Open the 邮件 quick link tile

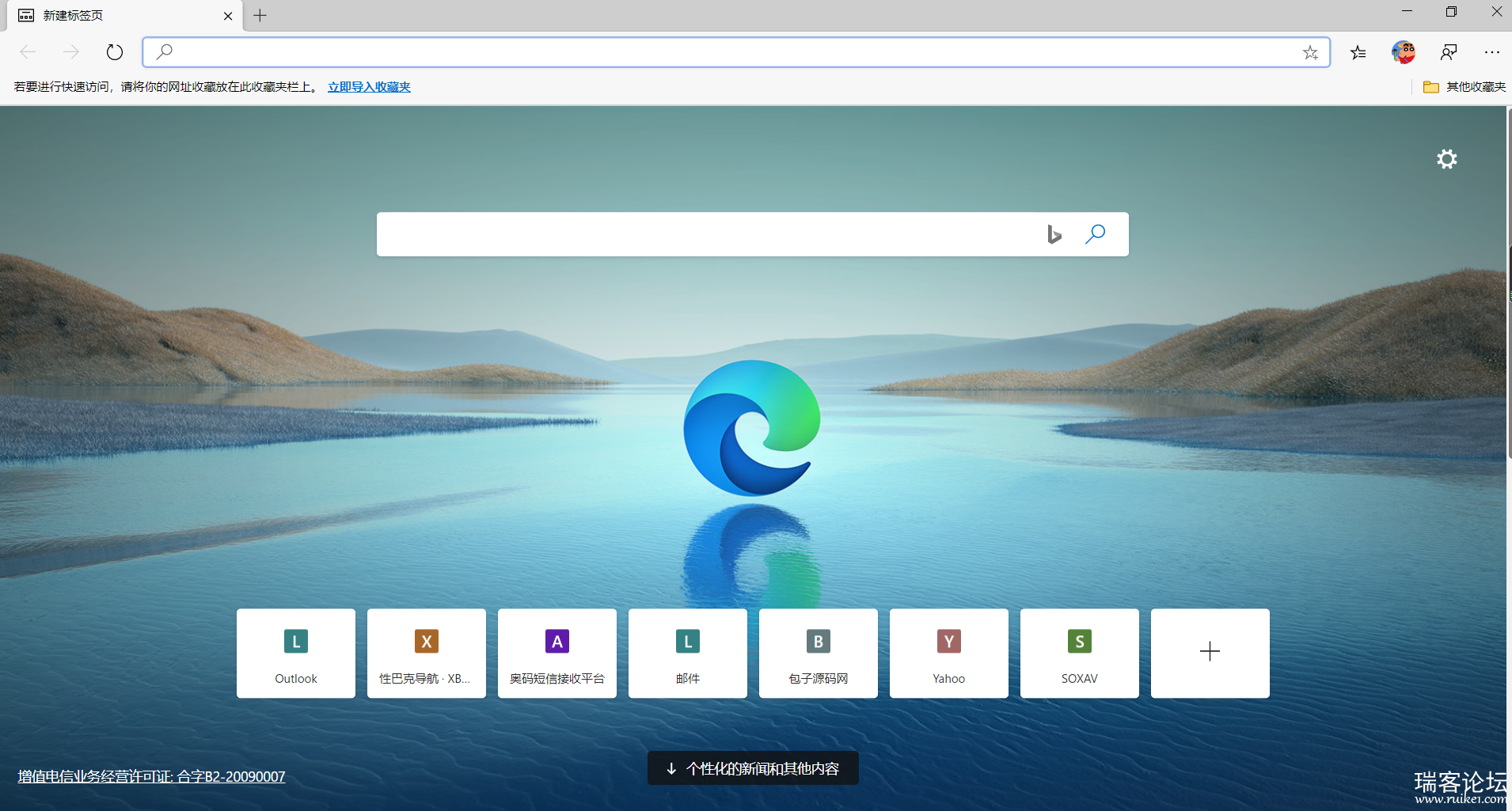point(688,654)
